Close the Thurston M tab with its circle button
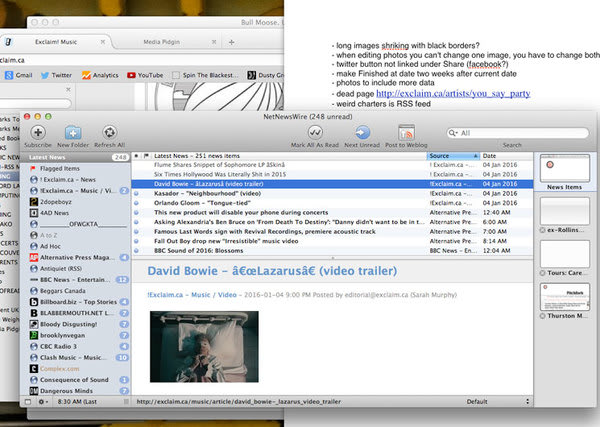This screenshot has height=427, width=600. click(543, 316)
